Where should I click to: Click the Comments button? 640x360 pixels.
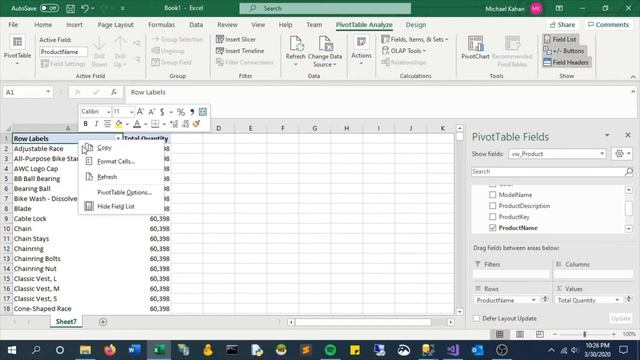608,25
